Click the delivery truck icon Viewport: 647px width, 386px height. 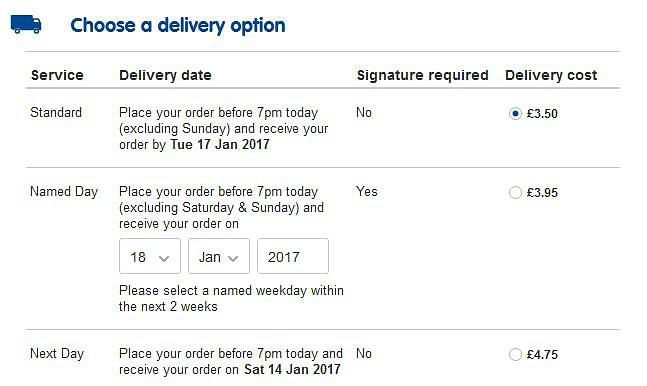click(x=26, y=24)
